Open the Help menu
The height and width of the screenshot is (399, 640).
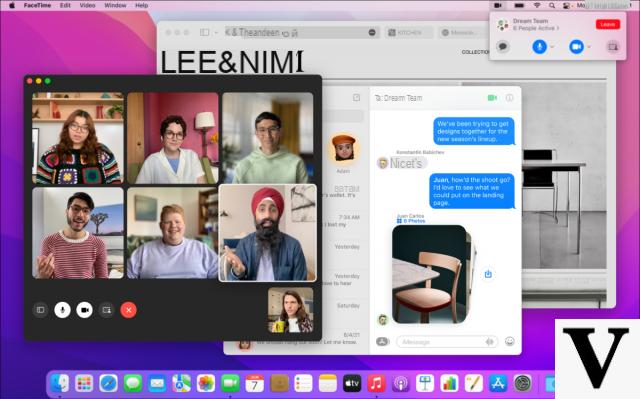(141, 5)
